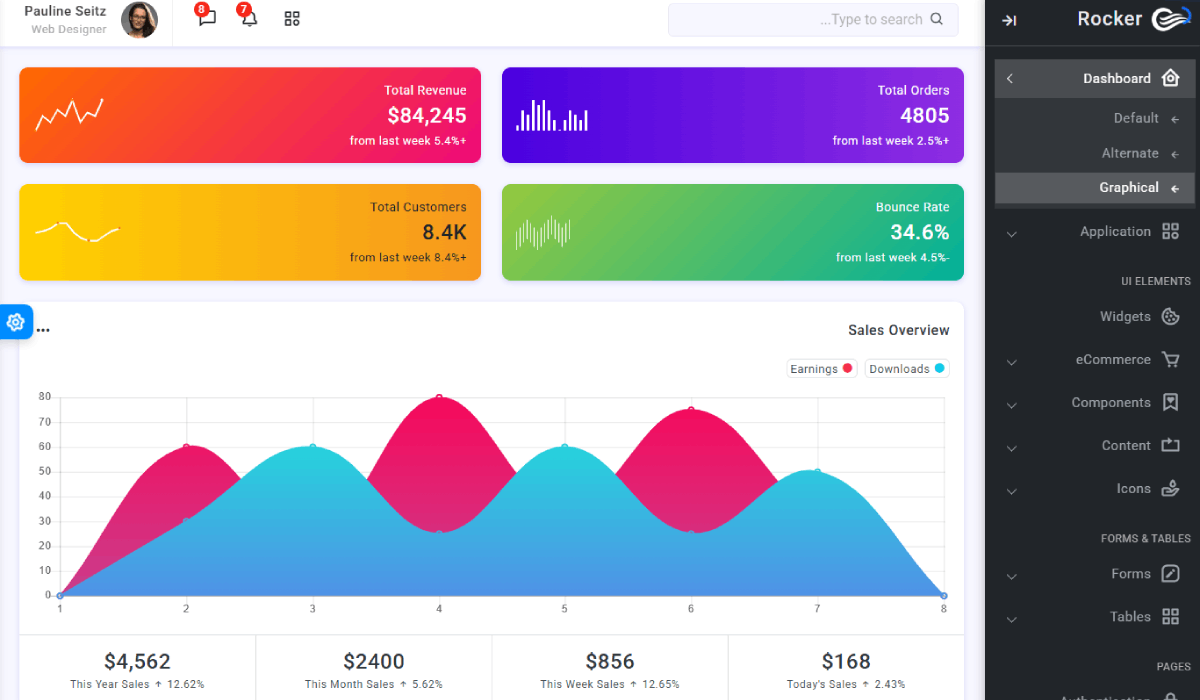Click the Widgets cookie icon
The image size is (1200, 700).
1171,316
